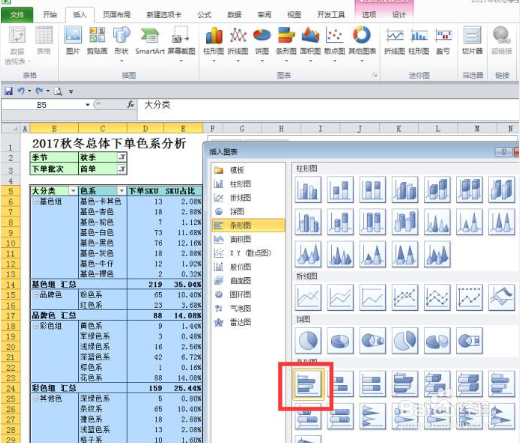Select 面积图 (Area) in the chart type list

pos(249,239)
